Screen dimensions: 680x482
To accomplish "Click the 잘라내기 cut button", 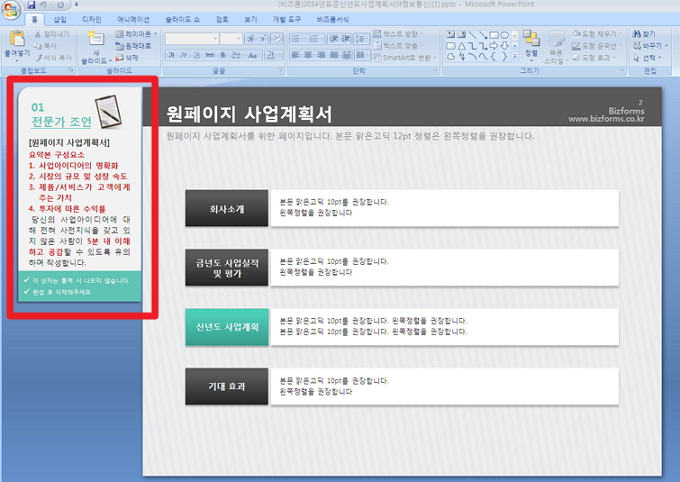I will point(52,34).
